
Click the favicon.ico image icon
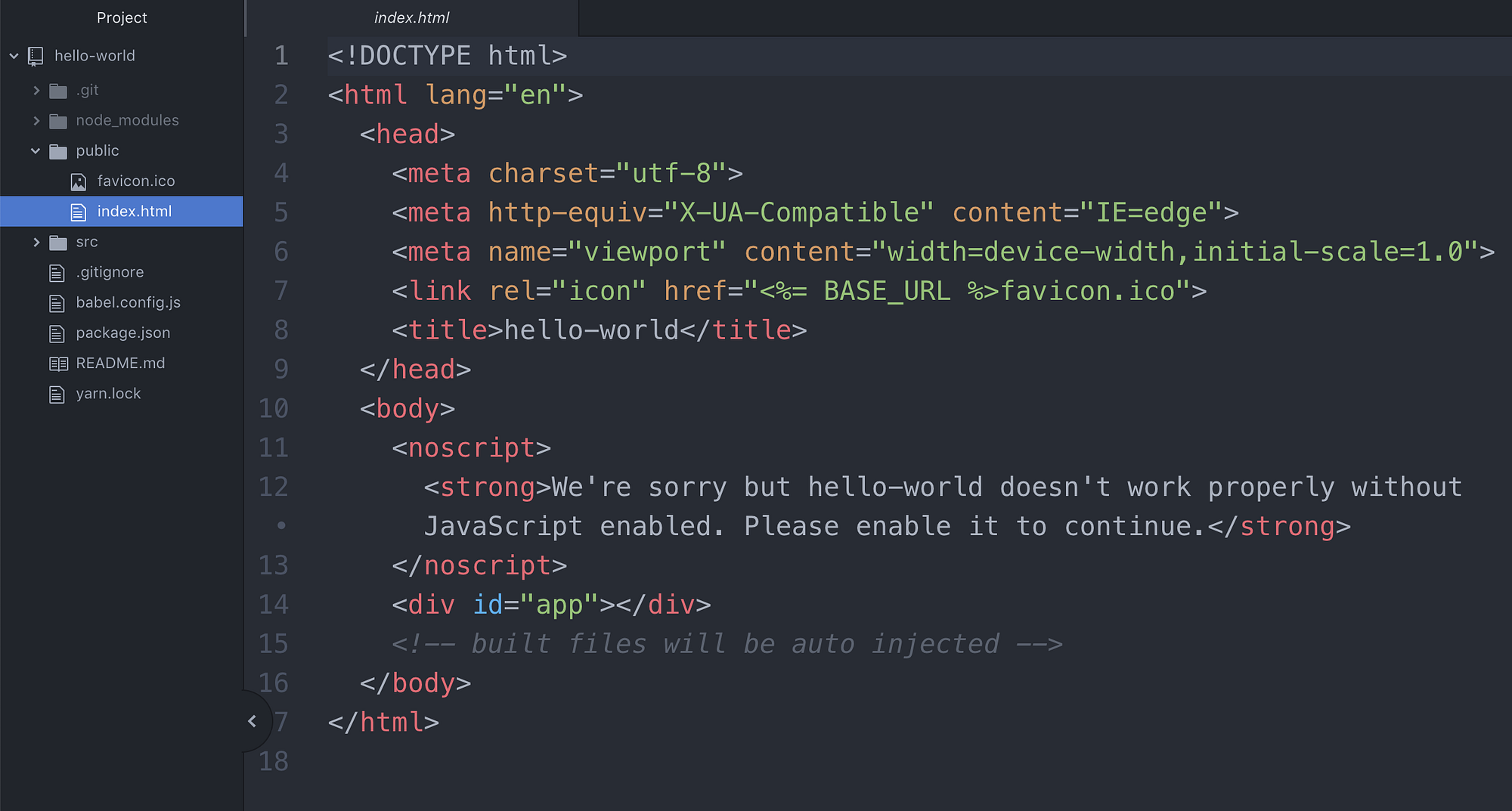79,181
